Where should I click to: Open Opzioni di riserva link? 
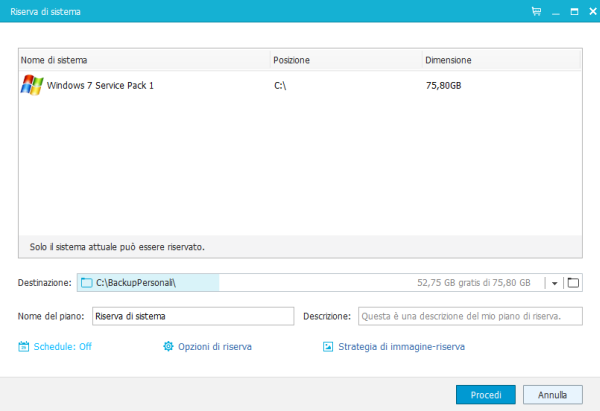click(215, 347)
